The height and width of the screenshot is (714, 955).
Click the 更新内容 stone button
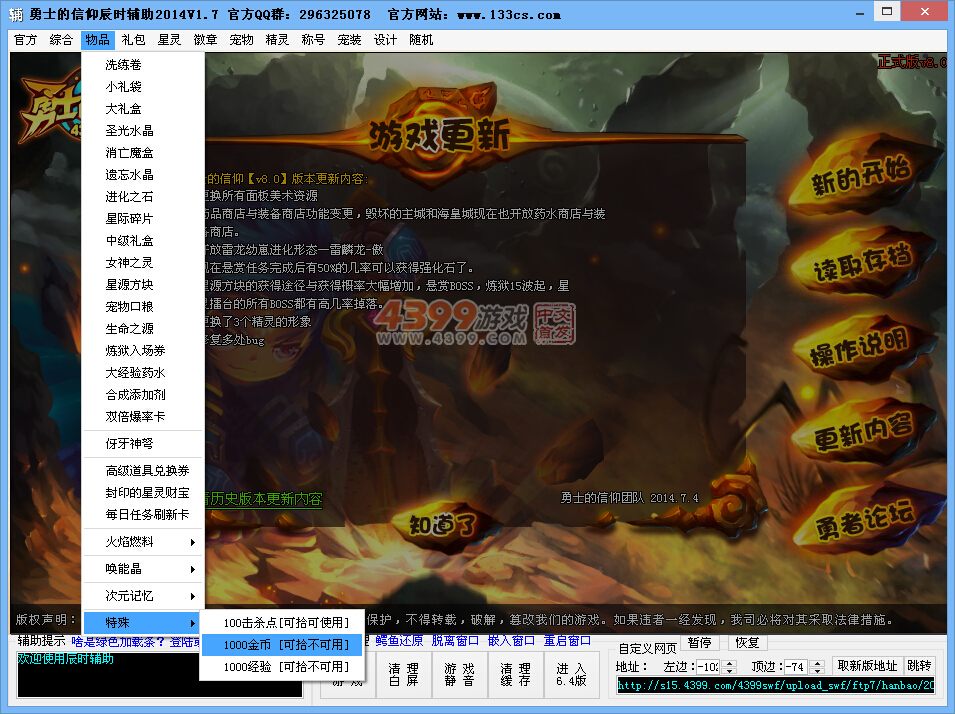coord(864,431)
